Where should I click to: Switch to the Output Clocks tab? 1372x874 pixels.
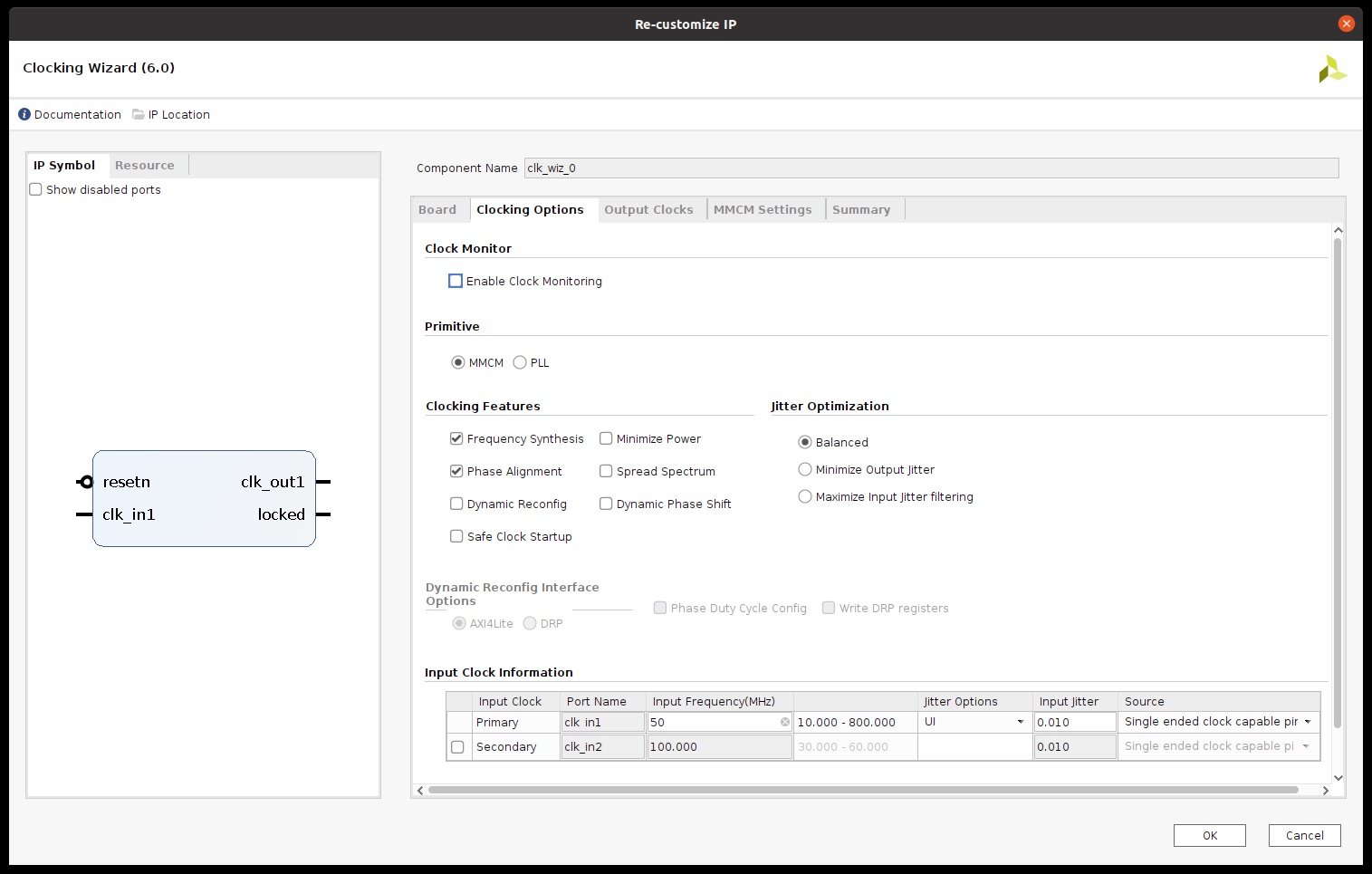tap(648, 209)
